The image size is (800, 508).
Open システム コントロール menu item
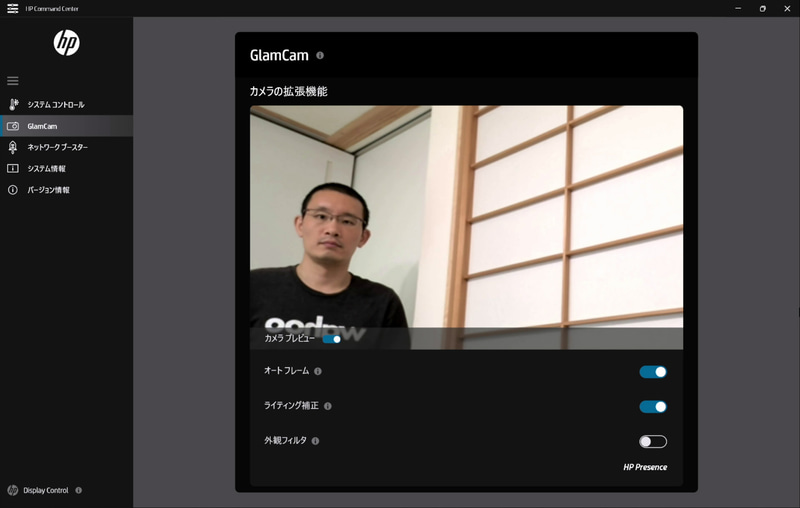click(66, 105)
